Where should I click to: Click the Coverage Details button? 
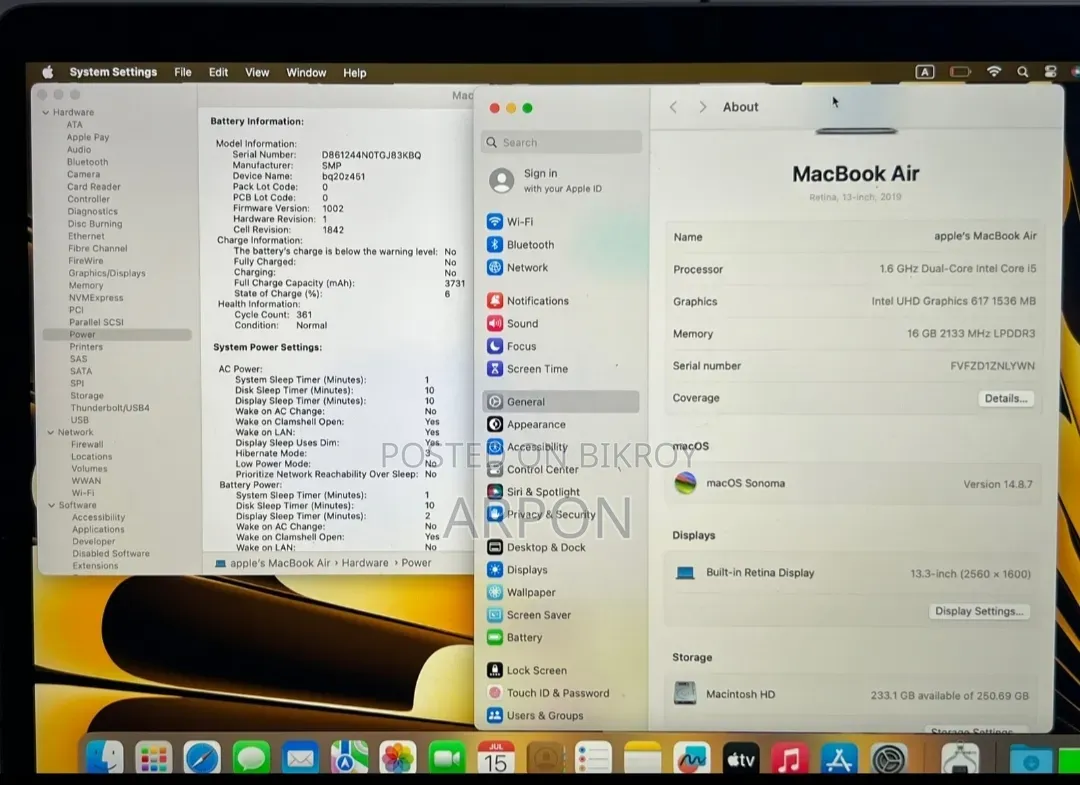tap(1006, 398)
